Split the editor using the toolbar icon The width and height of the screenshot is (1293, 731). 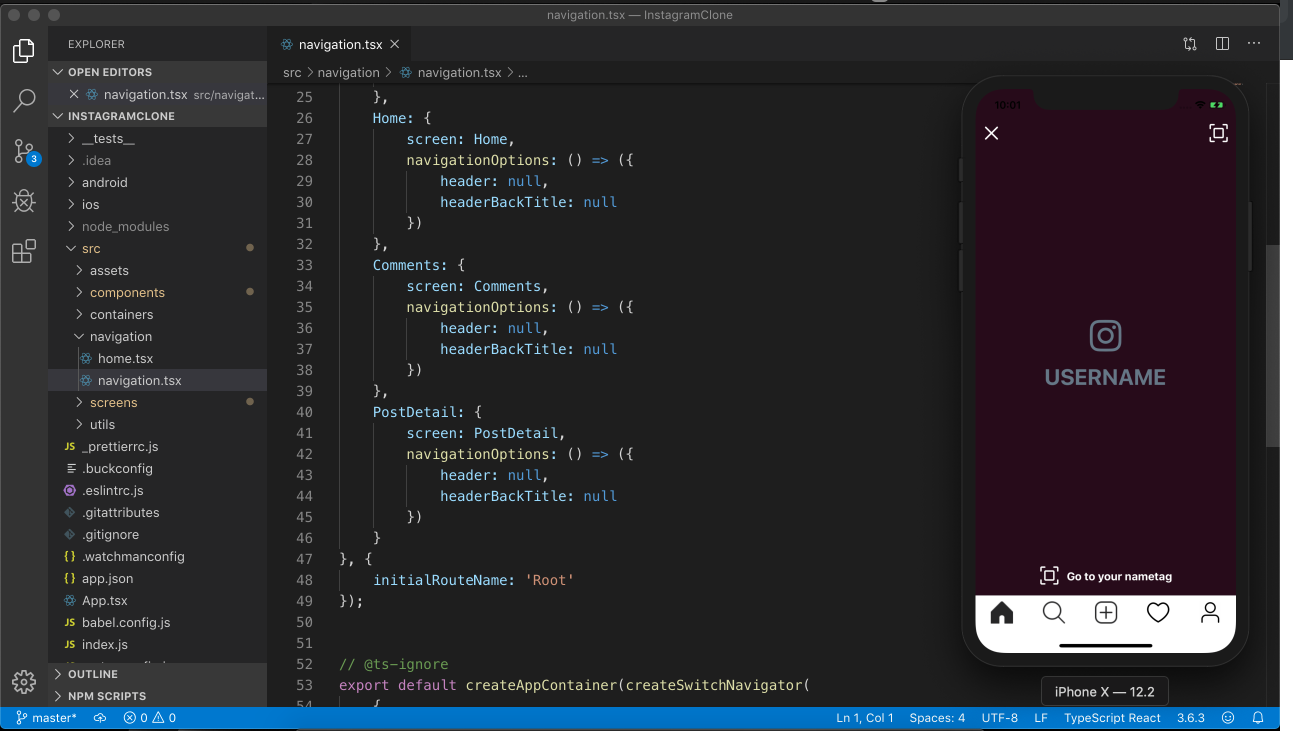coord(1221,43)
